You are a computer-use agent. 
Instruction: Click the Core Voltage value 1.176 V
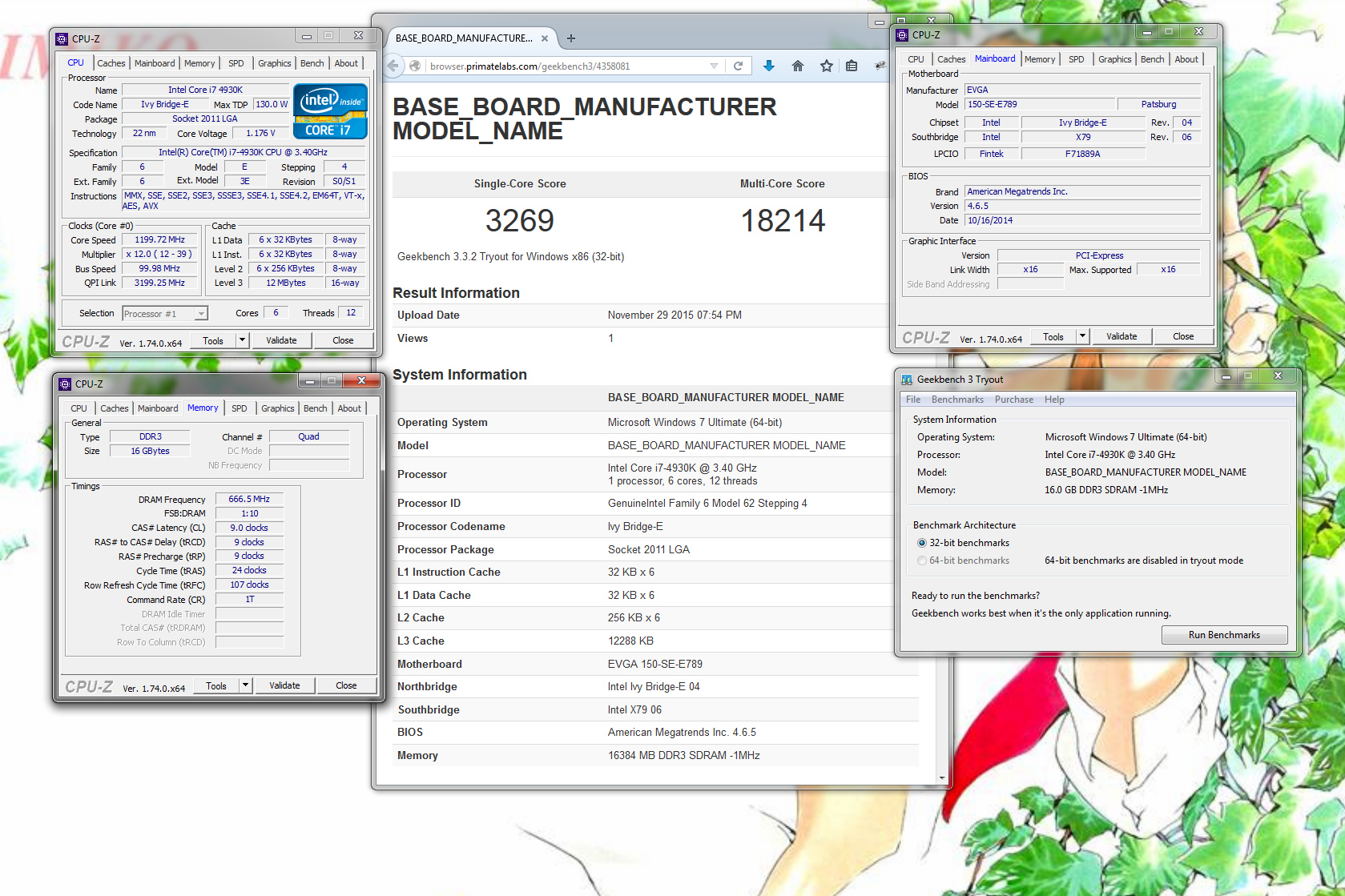click(x=260, y=133)
